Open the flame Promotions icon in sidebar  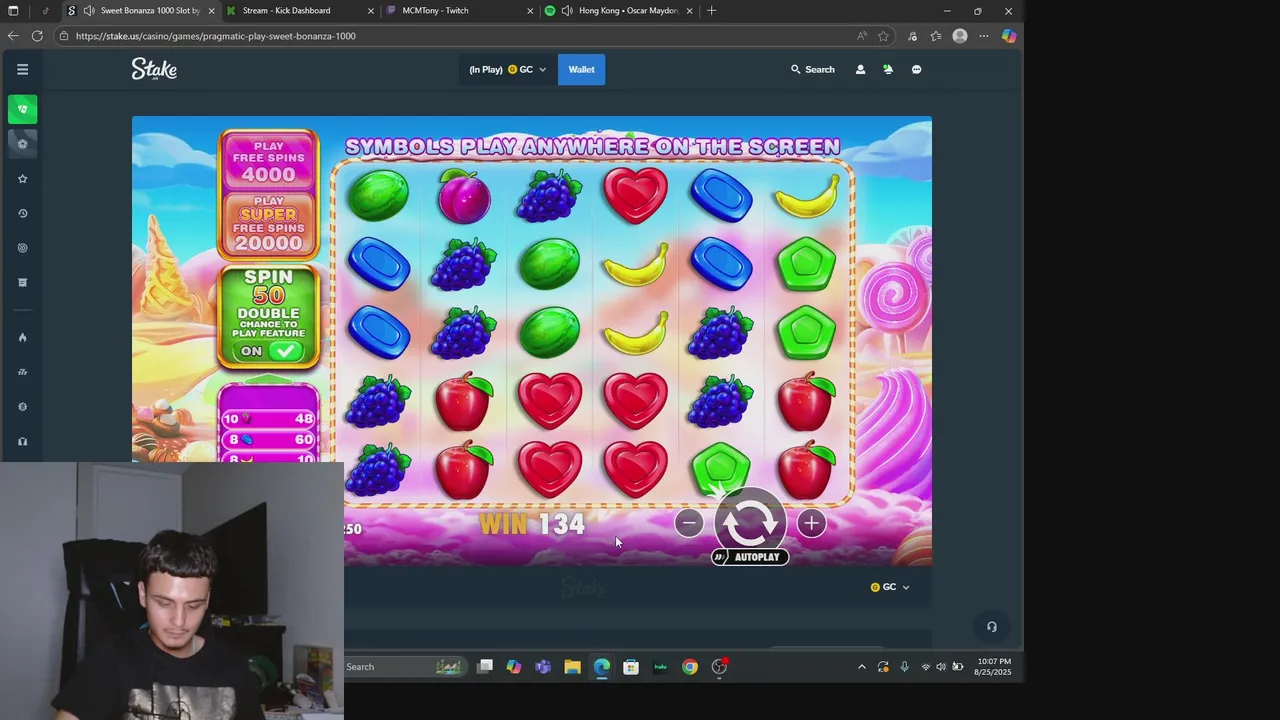point(22,337)
